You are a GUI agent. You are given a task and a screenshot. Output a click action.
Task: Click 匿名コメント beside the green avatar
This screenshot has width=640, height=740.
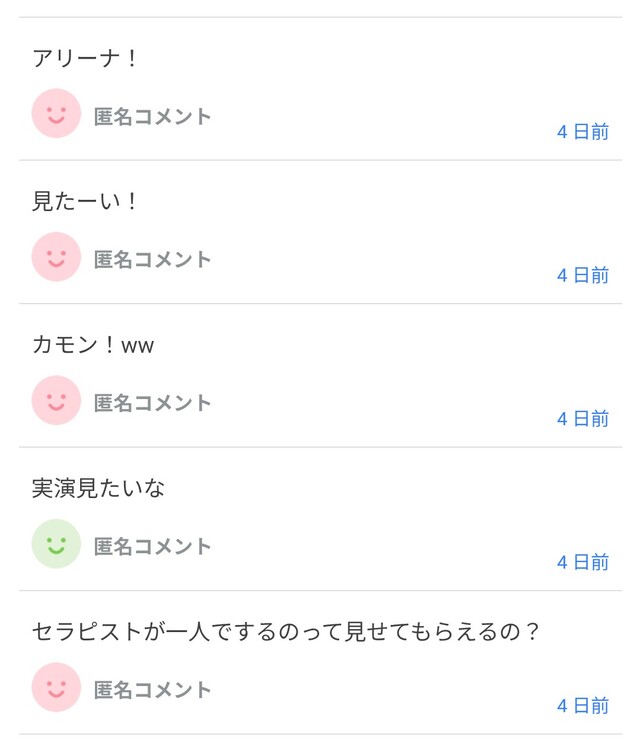(153, 546)
